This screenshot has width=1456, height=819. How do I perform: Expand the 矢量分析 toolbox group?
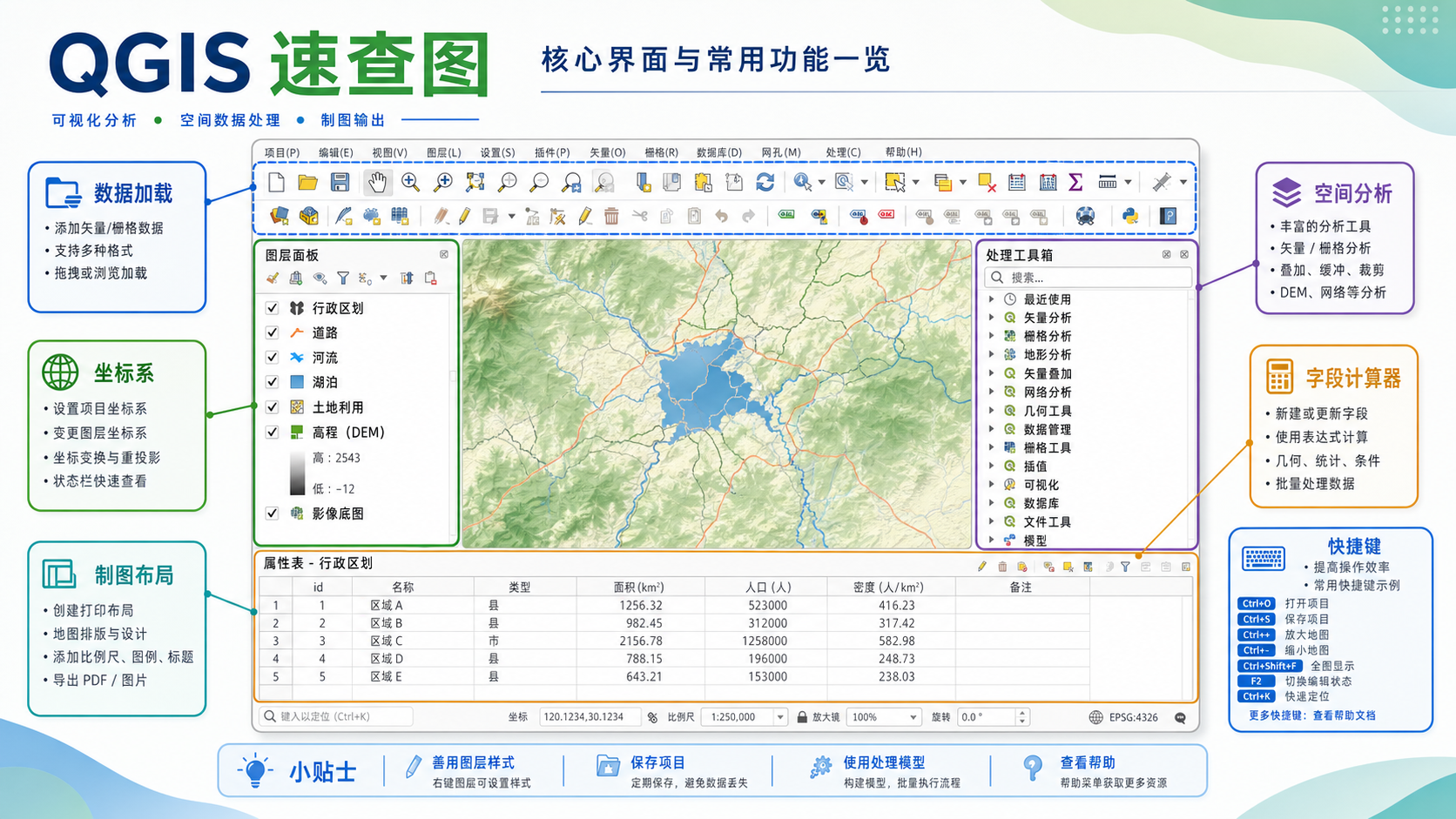tap(991, 318)
